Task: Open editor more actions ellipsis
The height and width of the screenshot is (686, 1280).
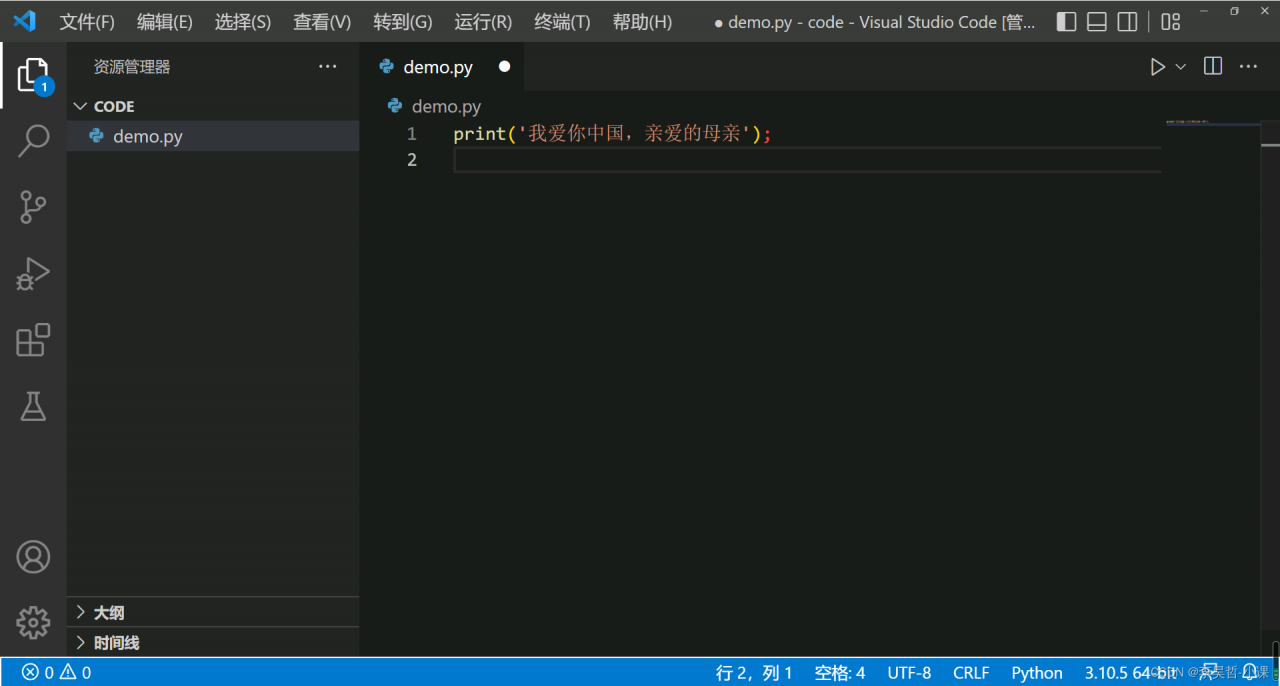Action: coord(1248,67)
